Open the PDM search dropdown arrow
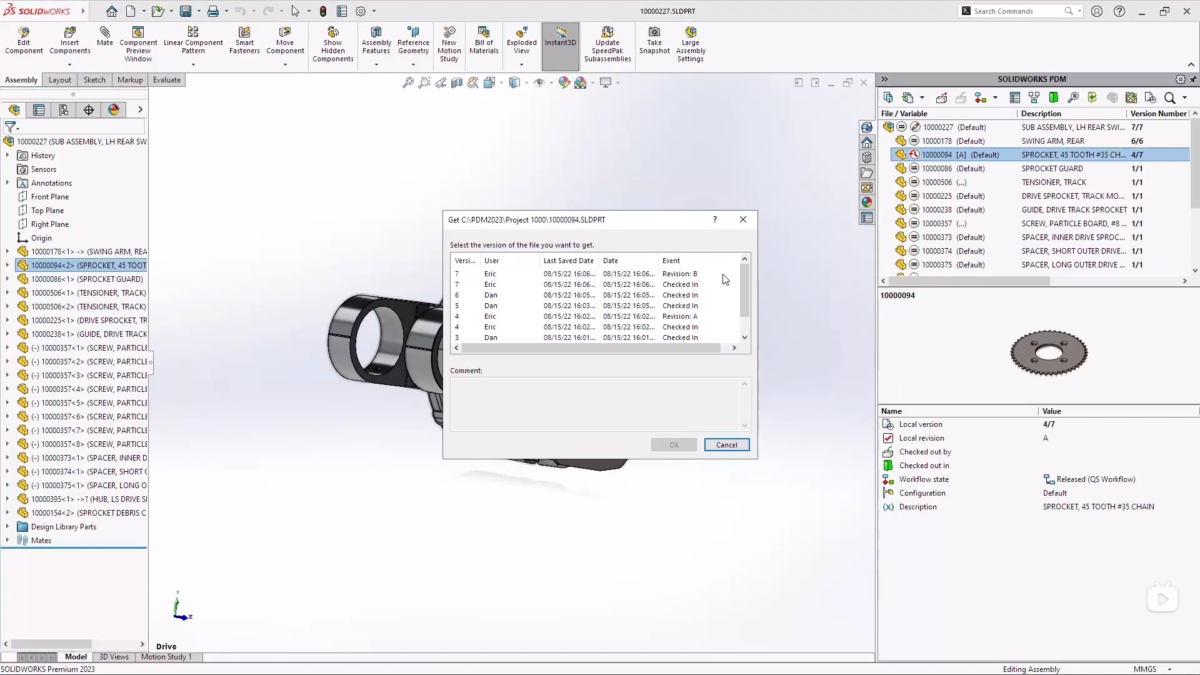 click(1185, 98)
